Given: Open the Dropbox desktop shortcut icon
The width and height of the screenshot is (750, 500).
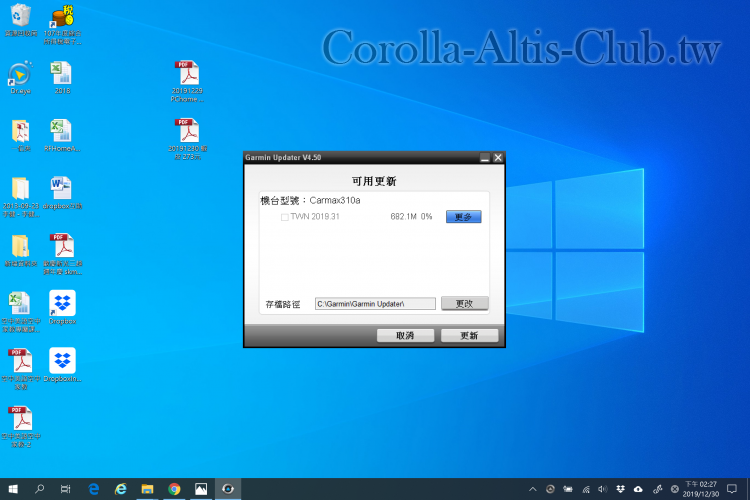Looking at the screenshot, I should [x=62, y=304].
